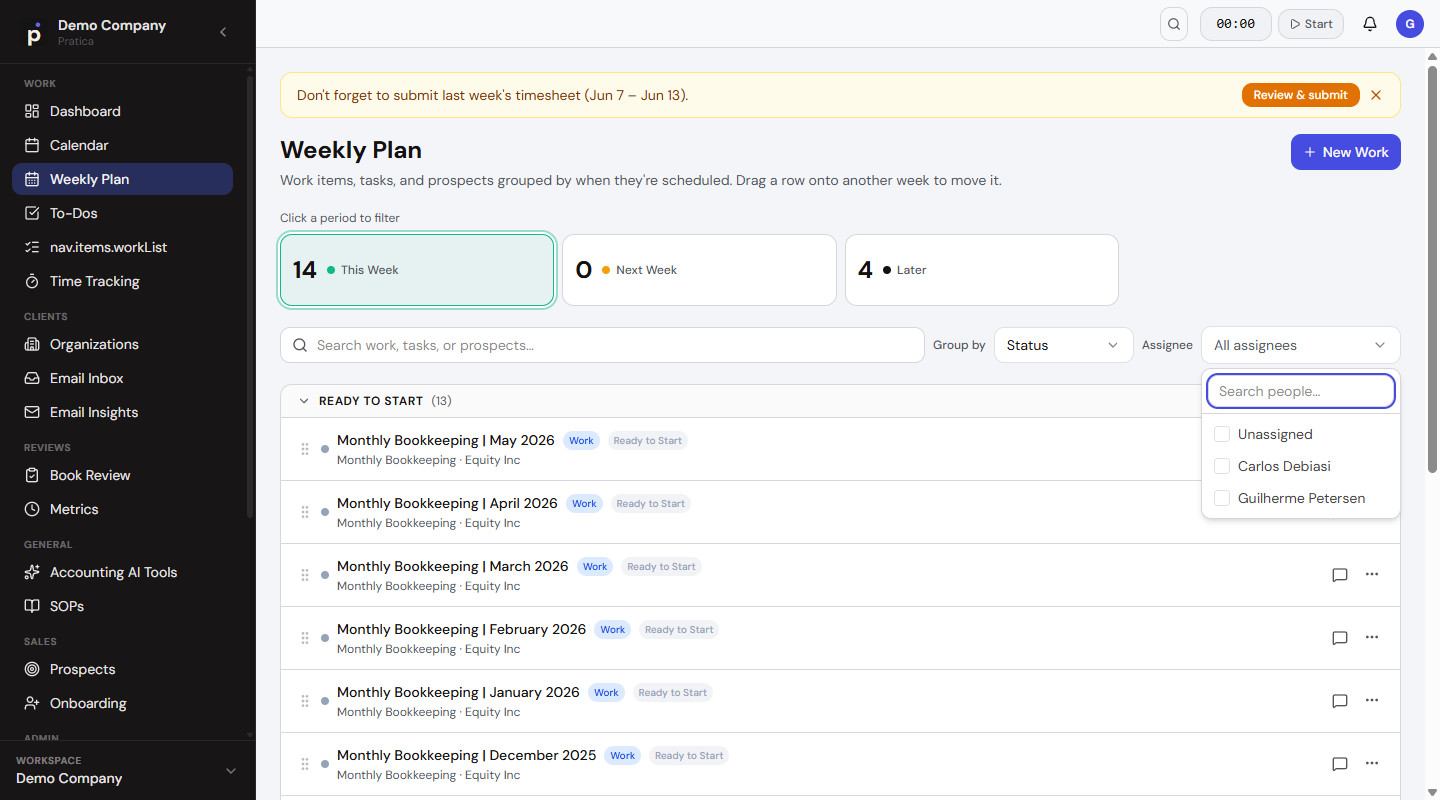This screenshot has height=800, width=1440.
Task: Filter by the This Week period card
Action: [417, 270]
